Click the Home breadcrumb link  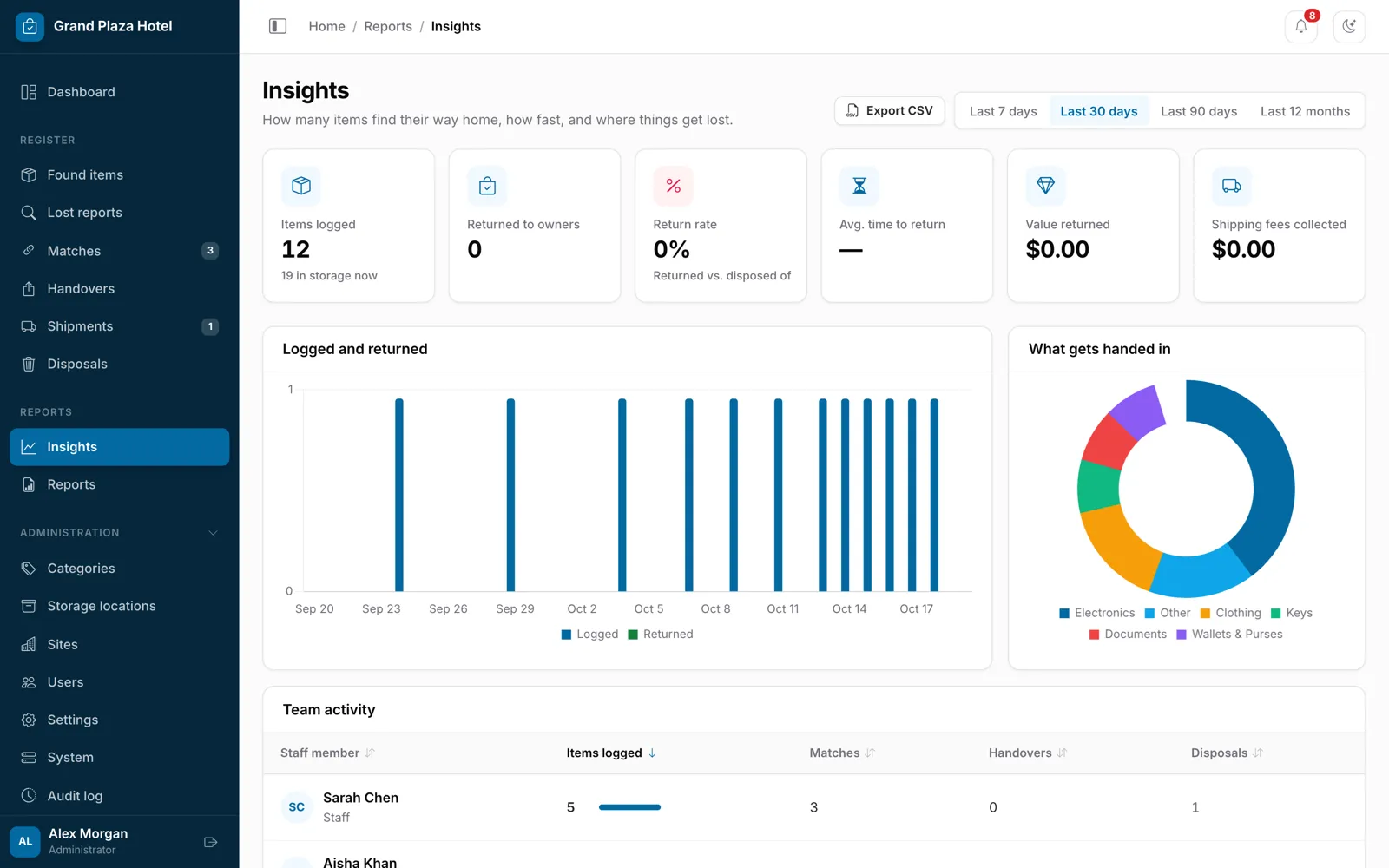coord(326,26)
